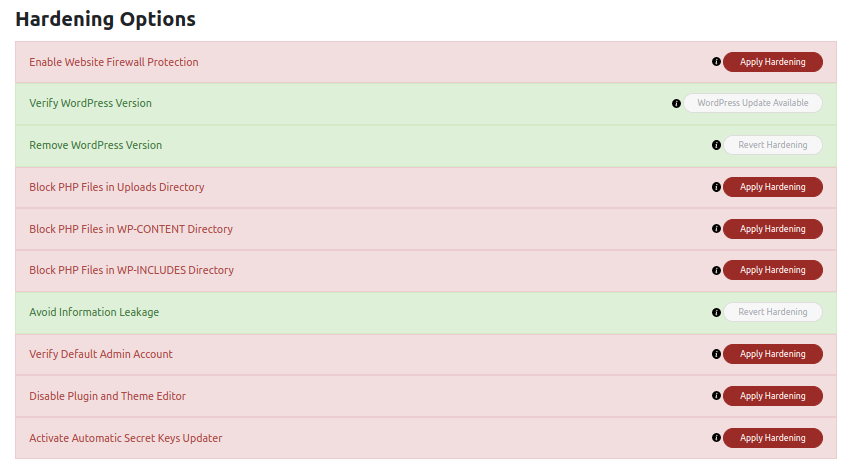View info icon for Block PHP Uploads Directory
This screenshot has height=472, width=847.
[716, 187]
